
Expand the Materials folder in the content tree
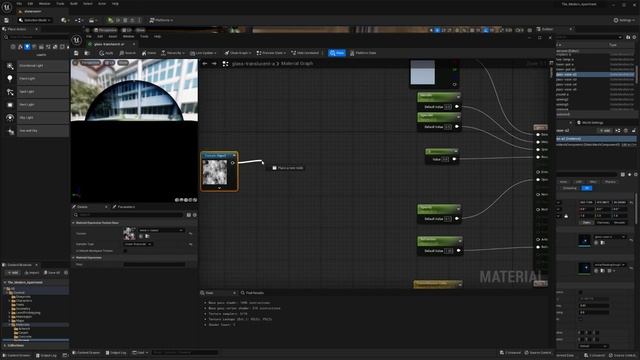click(x=10, y=325)
